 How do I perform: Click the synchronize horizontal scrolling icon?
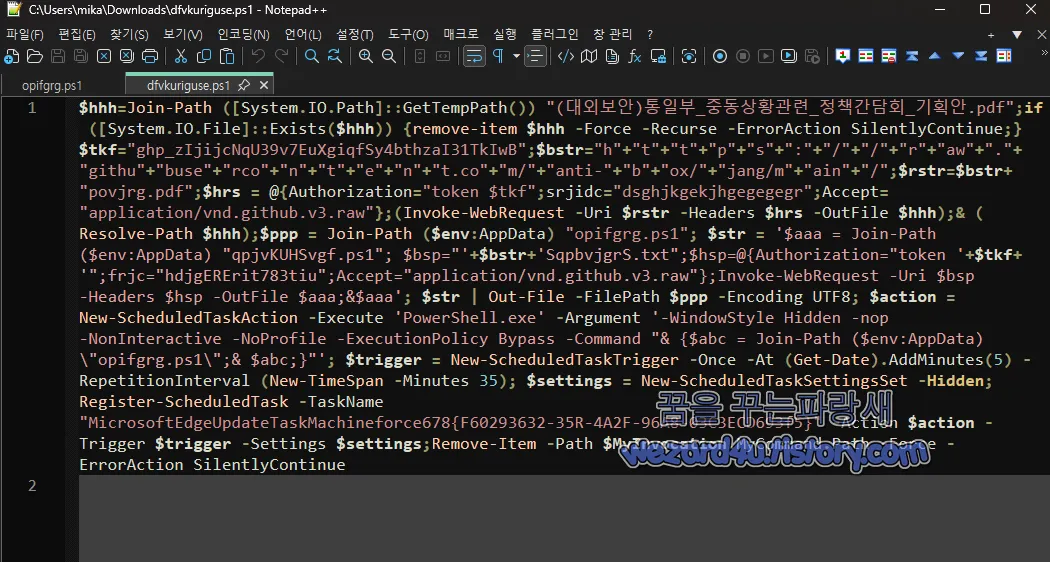tap(443, 56)
